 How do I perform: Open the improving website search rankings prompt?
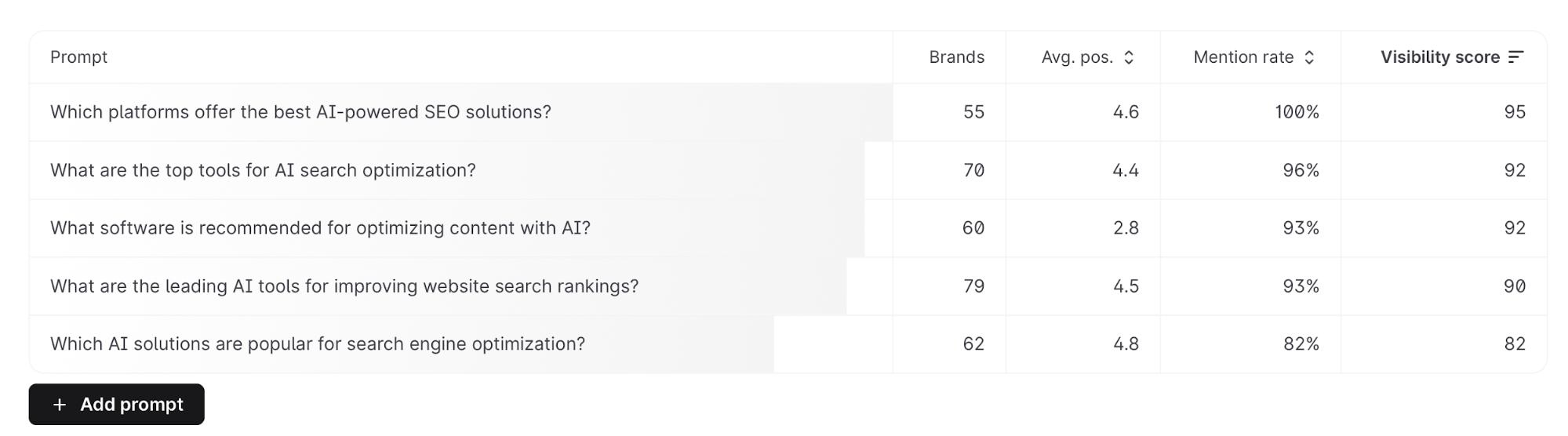pos(344,286)
